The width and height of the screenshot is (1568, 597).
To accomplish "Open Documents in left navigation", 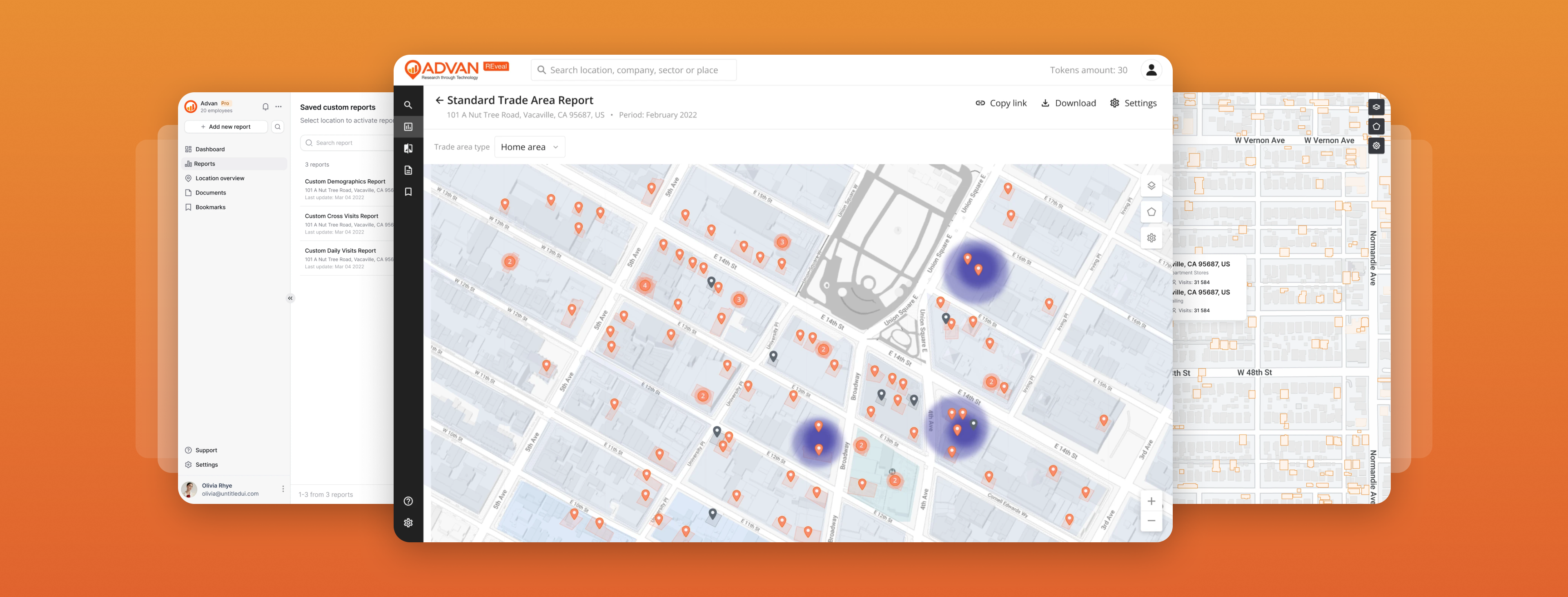I will [x=234, y=193].
